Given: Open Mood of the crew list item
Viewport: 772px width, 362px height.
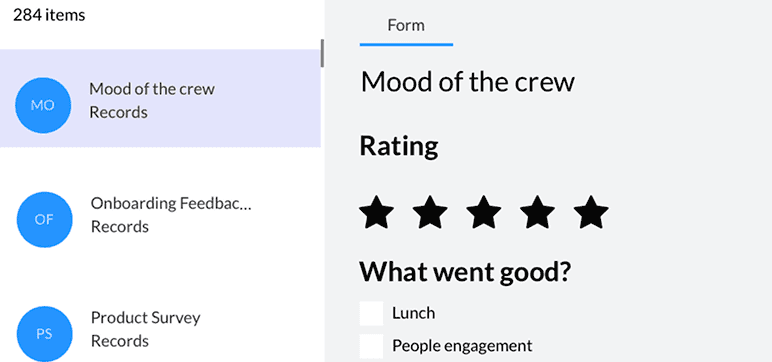Looking at the screenshot, I should pos(161,98).
